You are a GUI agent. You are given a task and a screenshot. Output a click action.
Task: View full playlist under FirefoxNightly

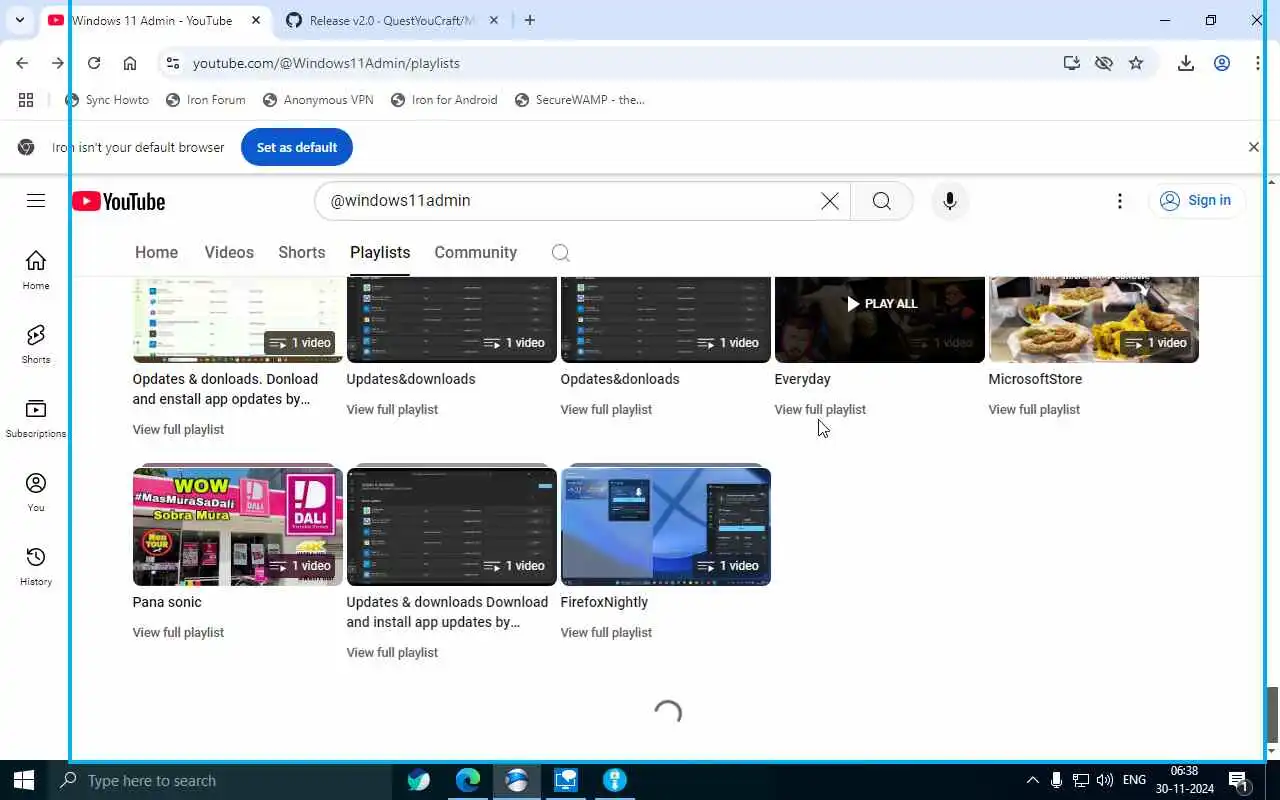click(x=606, y=632)
